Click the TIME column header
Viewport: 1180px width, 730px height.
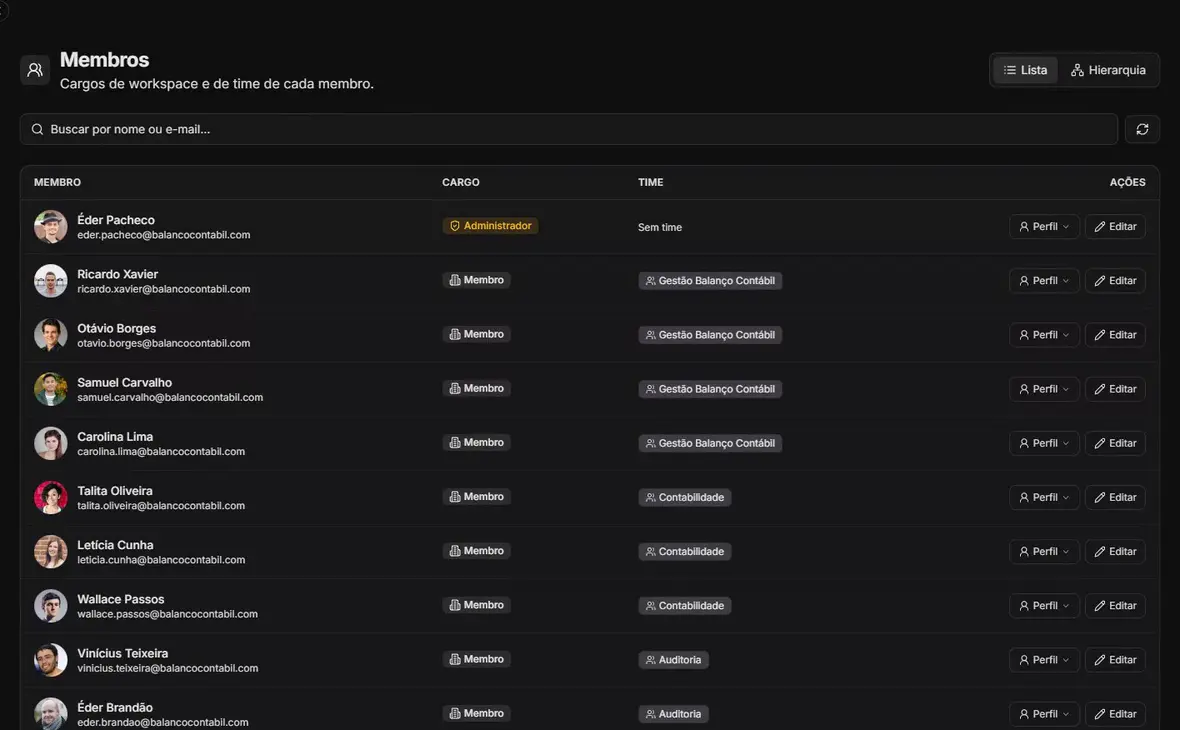pyautogui.click(x=651, y=182)
